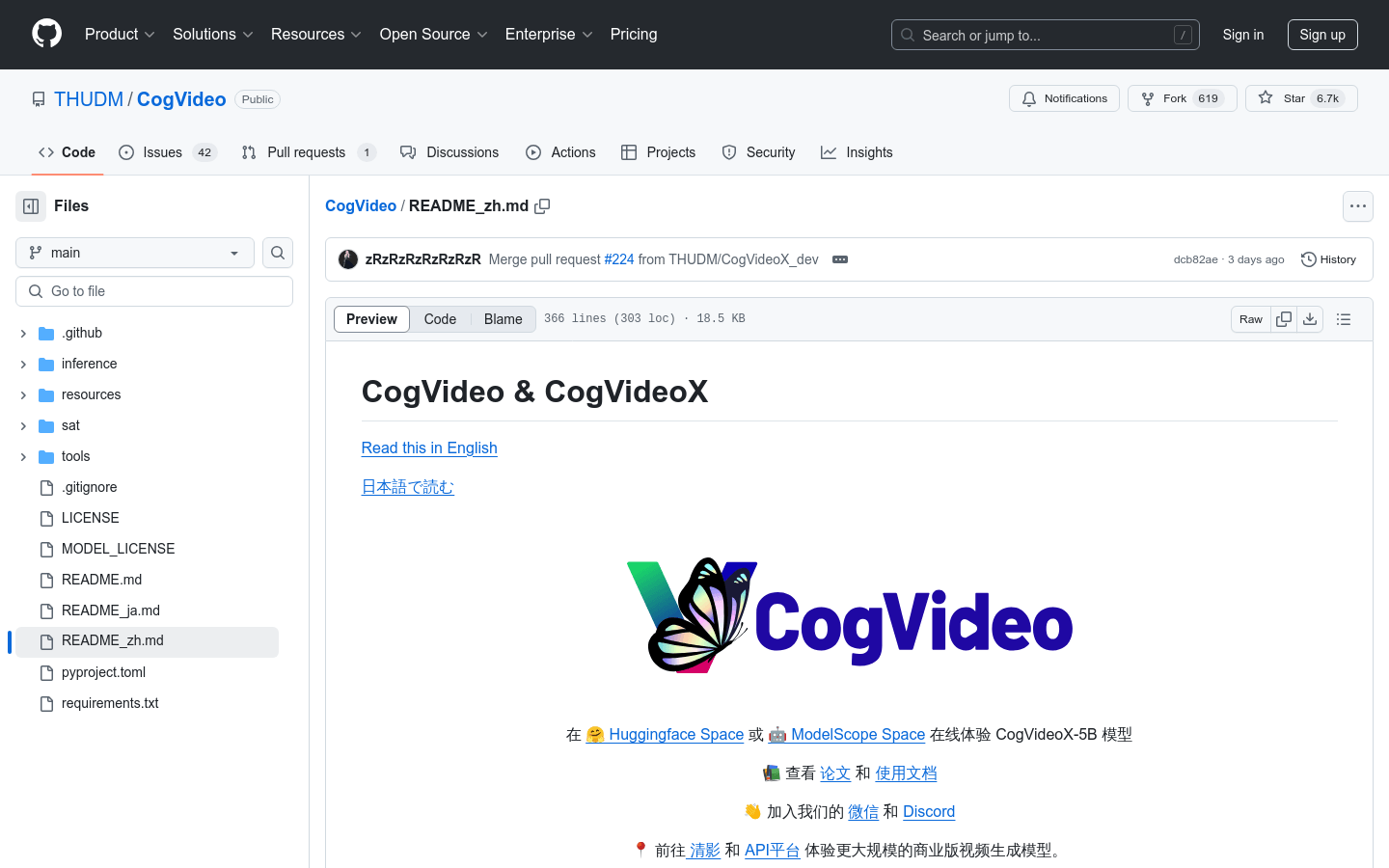This screenshot has height=868, width=1389.
Task: Switch to the Actions tab
Action: click(x=560, y=152)
